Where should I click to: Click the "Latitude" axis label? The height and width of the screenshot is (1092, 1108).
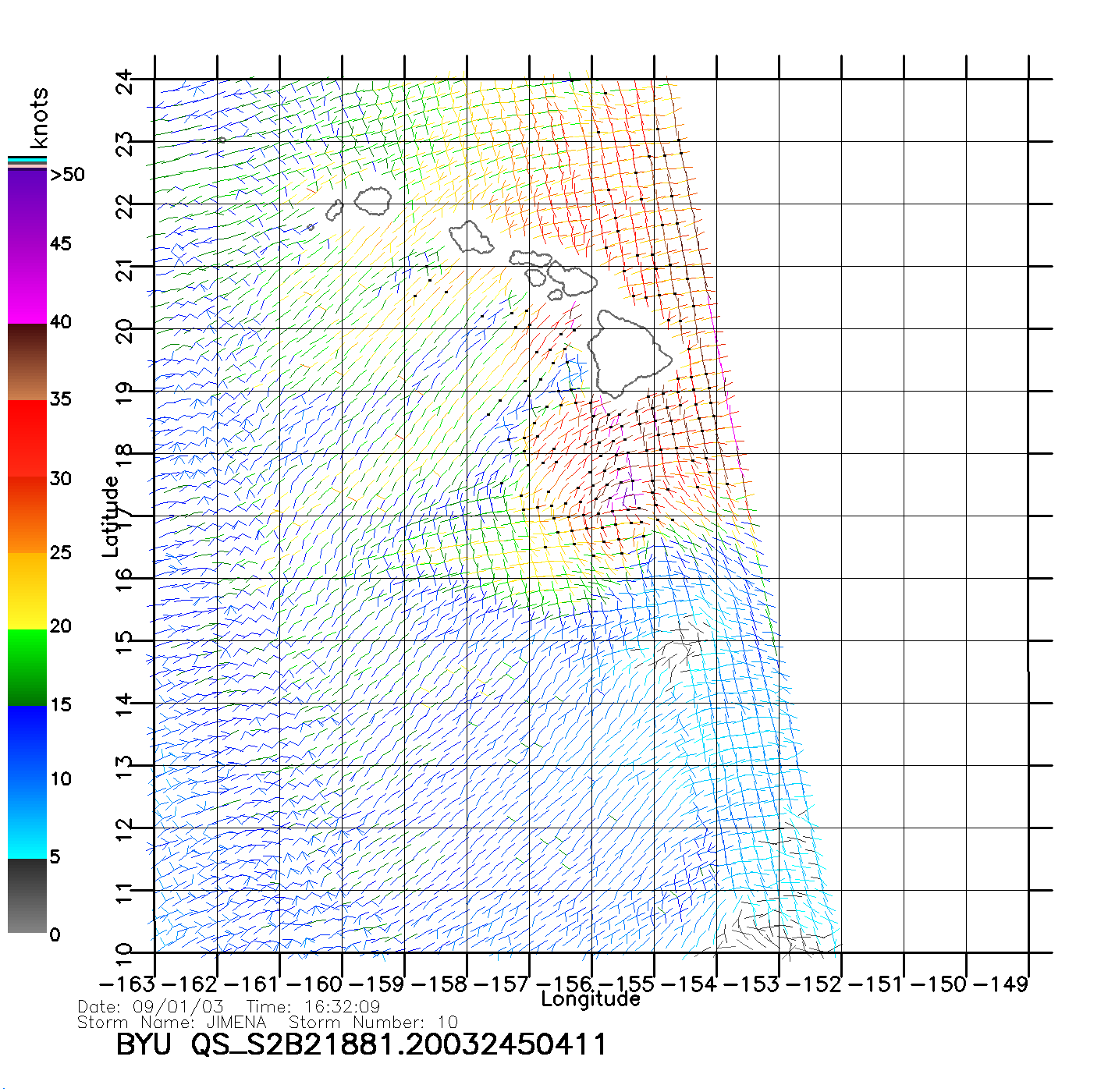111,516
